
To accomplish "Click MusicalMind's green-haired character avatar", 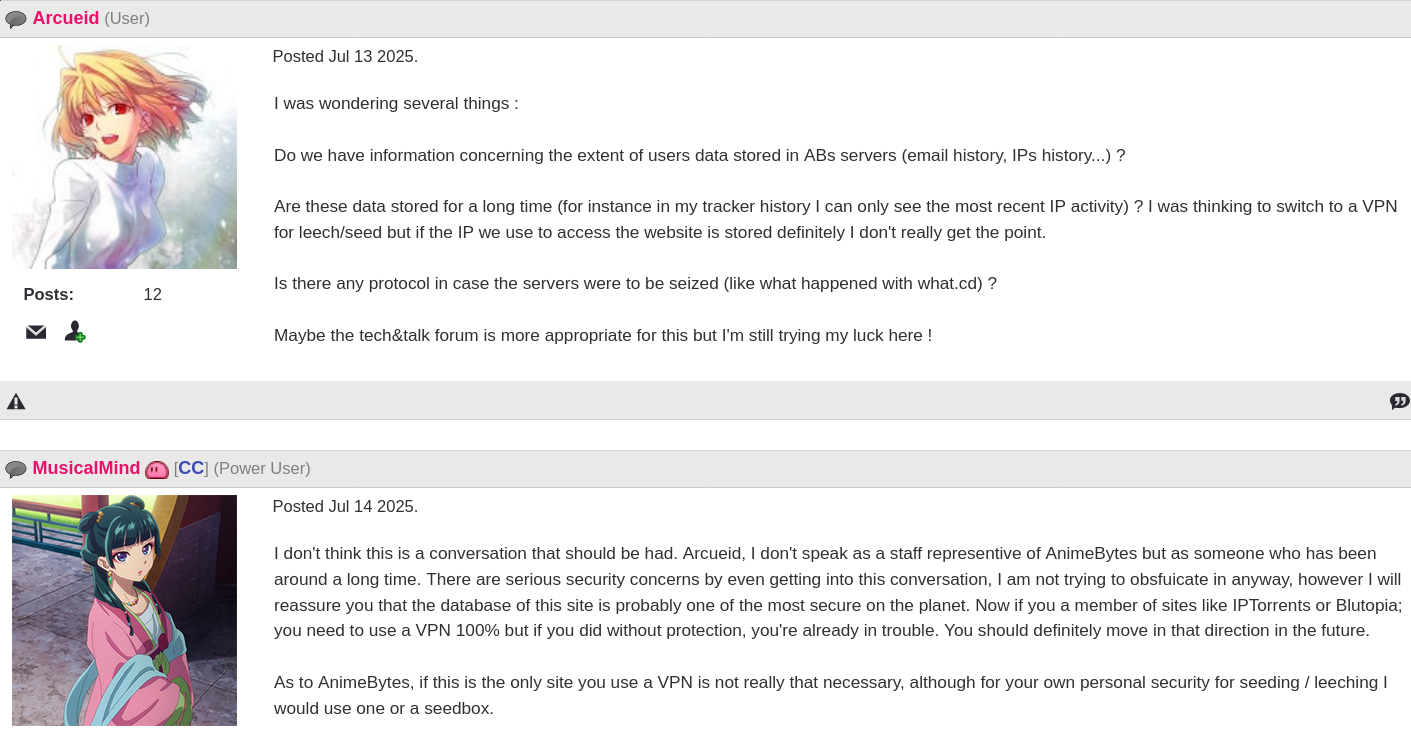I will [x=124, y=610].
